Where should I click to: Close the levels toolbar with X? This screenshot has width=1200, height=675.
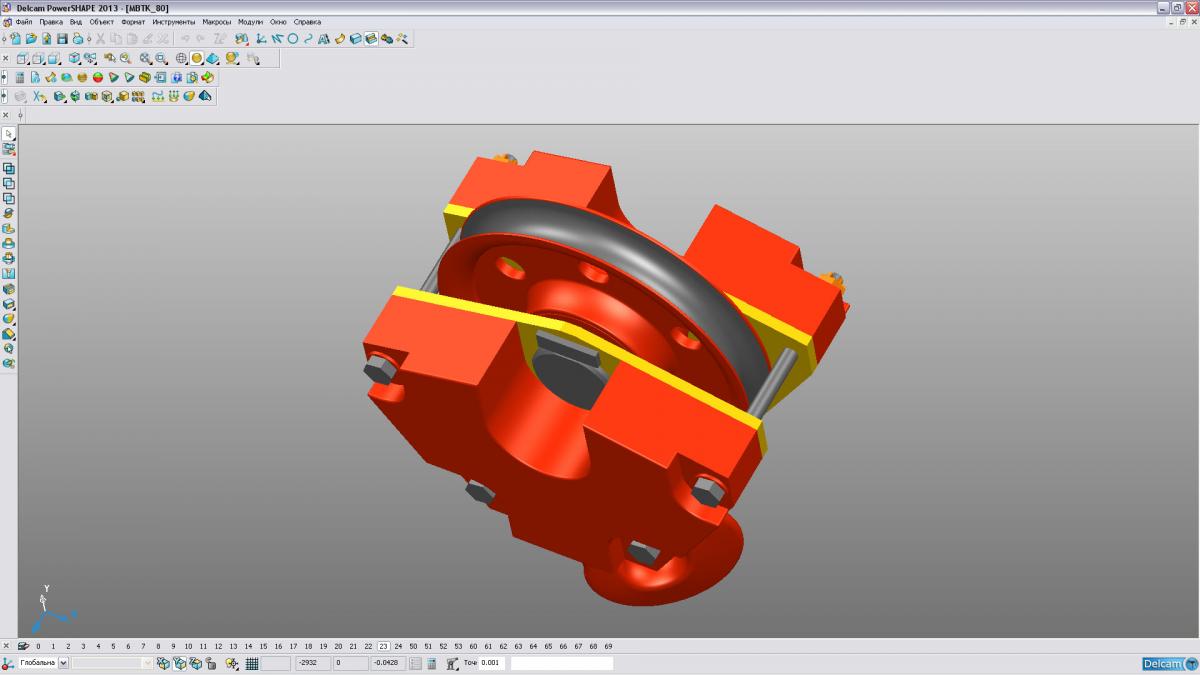click(x=6, y=646)
